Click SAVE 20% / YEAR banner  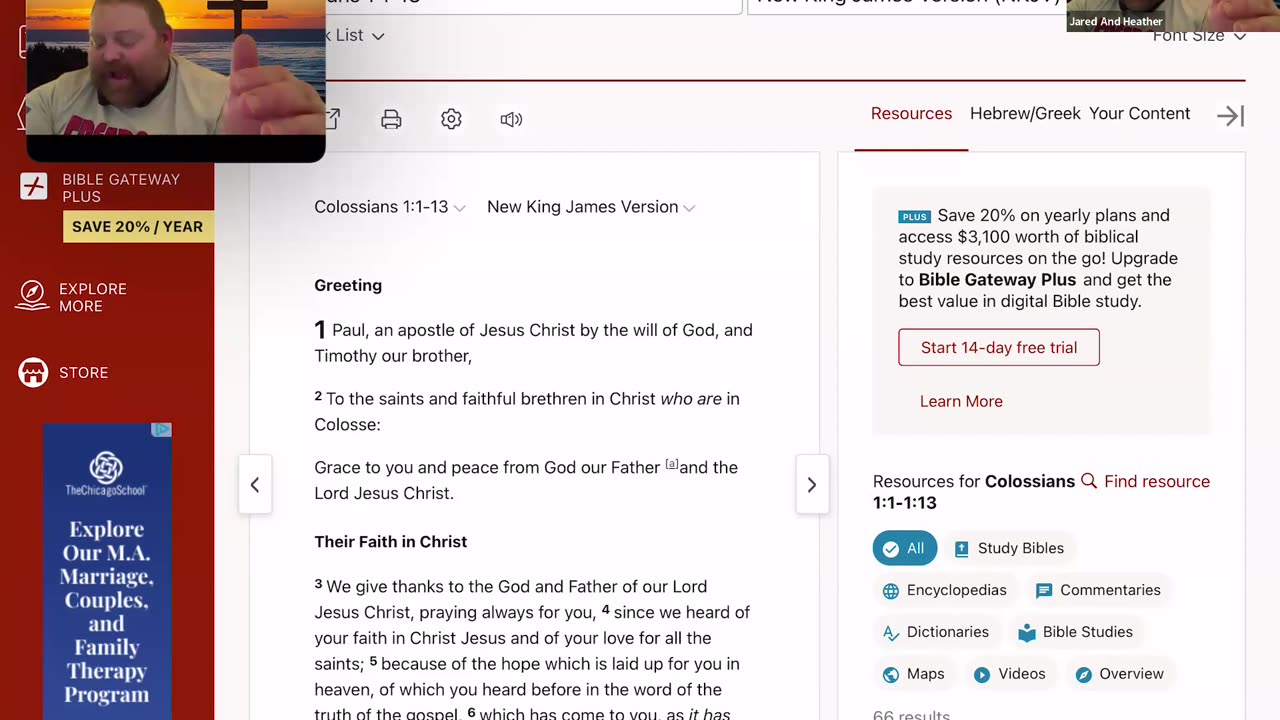[x=138, y=226]
